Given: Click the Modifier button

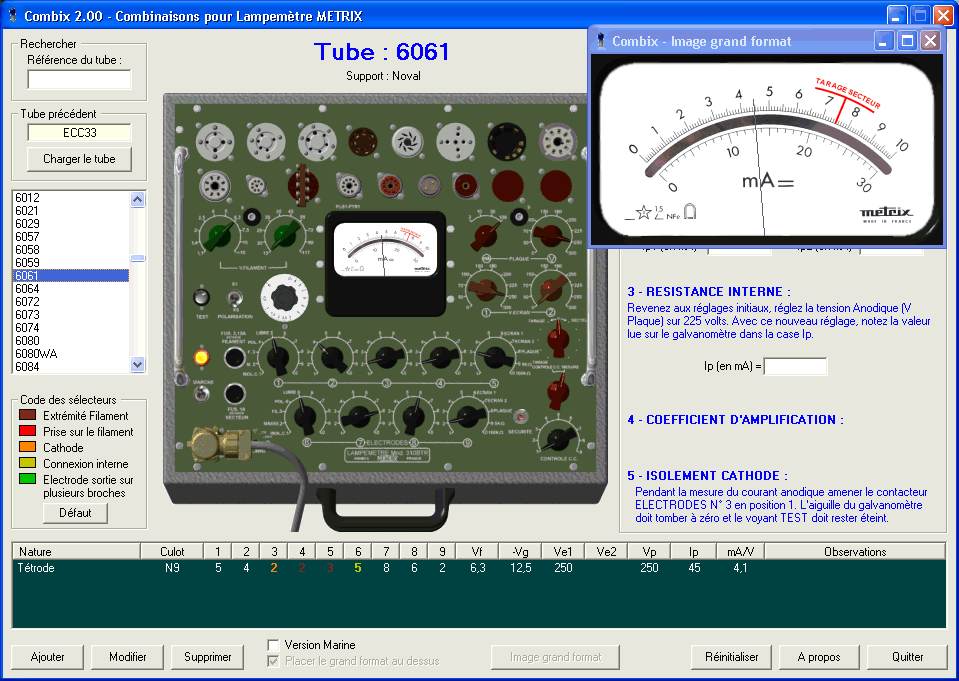Looking at the screenshot, I should tap(127, 657).
